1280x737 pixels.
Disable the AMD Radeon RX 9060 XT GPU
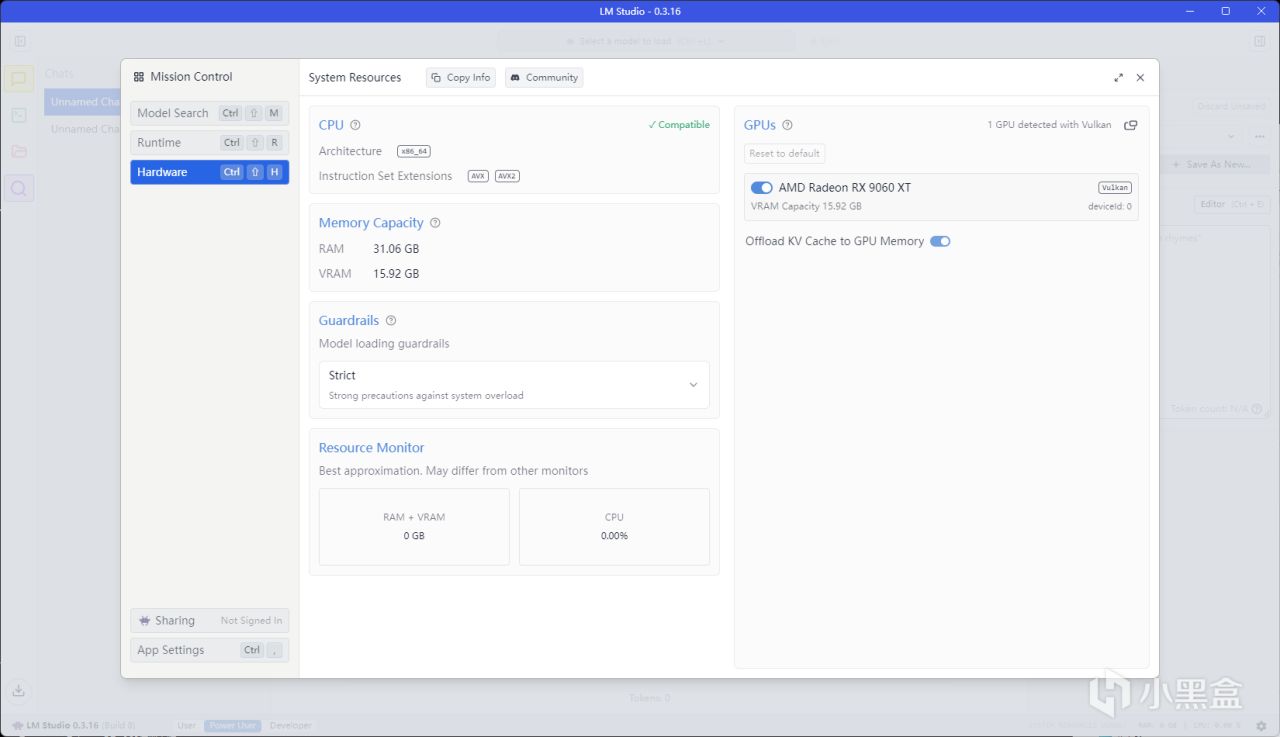coord(762,188)
